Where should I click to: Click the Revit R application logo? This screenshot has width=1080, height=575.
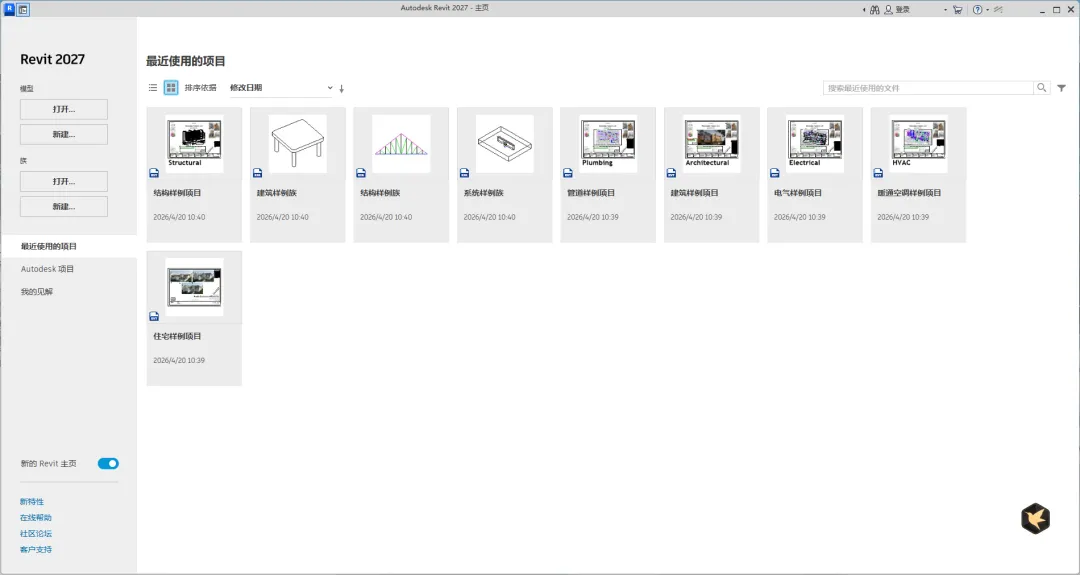pyautogui.click(x=10, y=10)
